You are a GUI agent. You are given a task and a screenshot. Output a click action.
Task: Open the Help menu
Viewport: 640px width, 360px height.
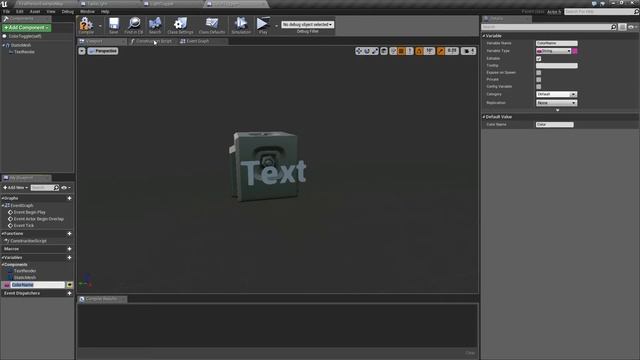click(105, 12)
